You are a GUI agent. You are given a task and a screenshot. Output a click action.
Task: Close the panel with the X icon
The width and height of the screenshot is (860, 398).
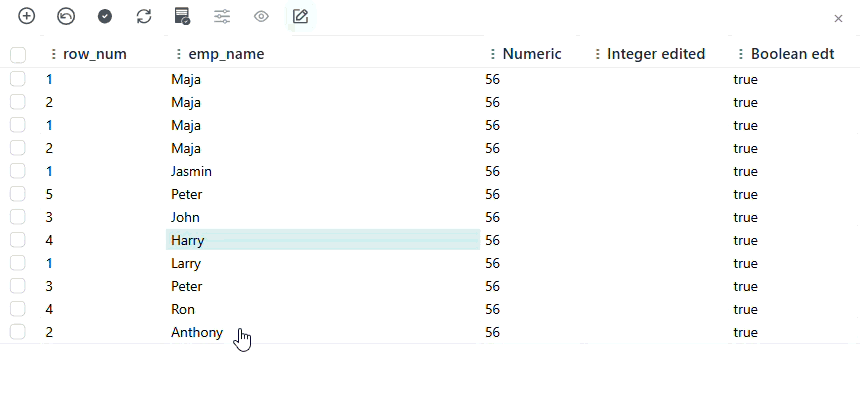point(838,19)
